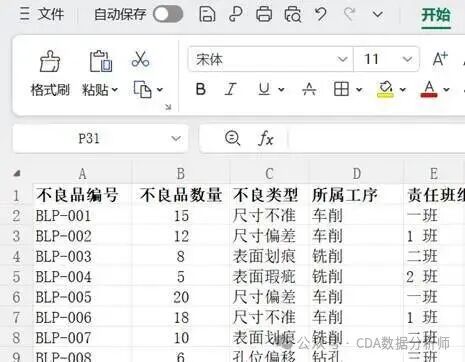Click quantity cell 15 in row 2
The height and width of the screenshot is (362, 465).
pyautogui.click(x=181, y=216)
